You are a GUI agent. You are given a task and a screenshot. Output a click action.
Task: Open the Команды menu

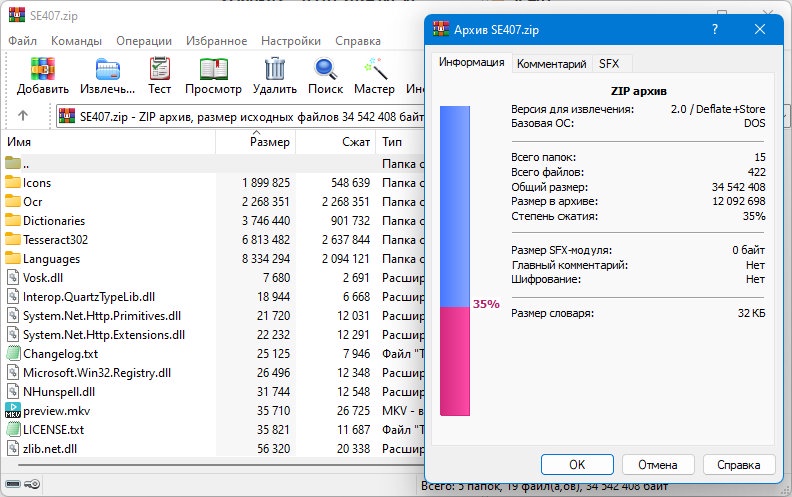(76, 41)
